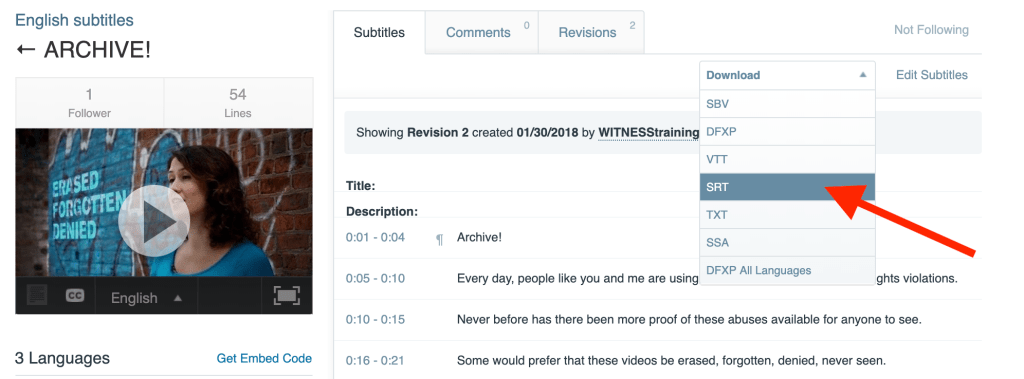1024x379 pixels.
Task: Click the 3 Languages heading
Action: pyautogui.click(x=62, y=358)
